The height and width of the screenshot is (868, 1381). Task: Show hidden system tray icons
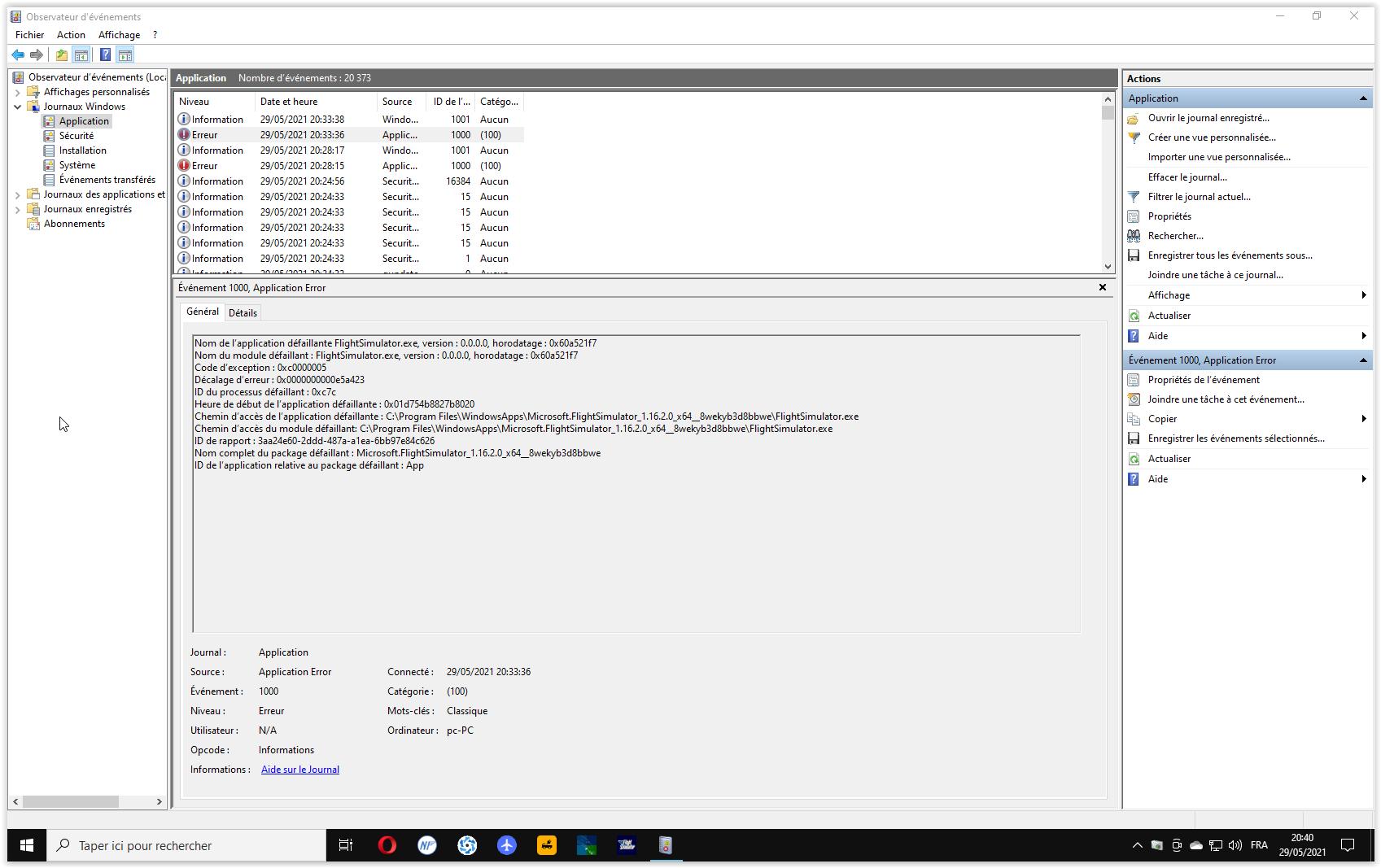coord(1137,845)
